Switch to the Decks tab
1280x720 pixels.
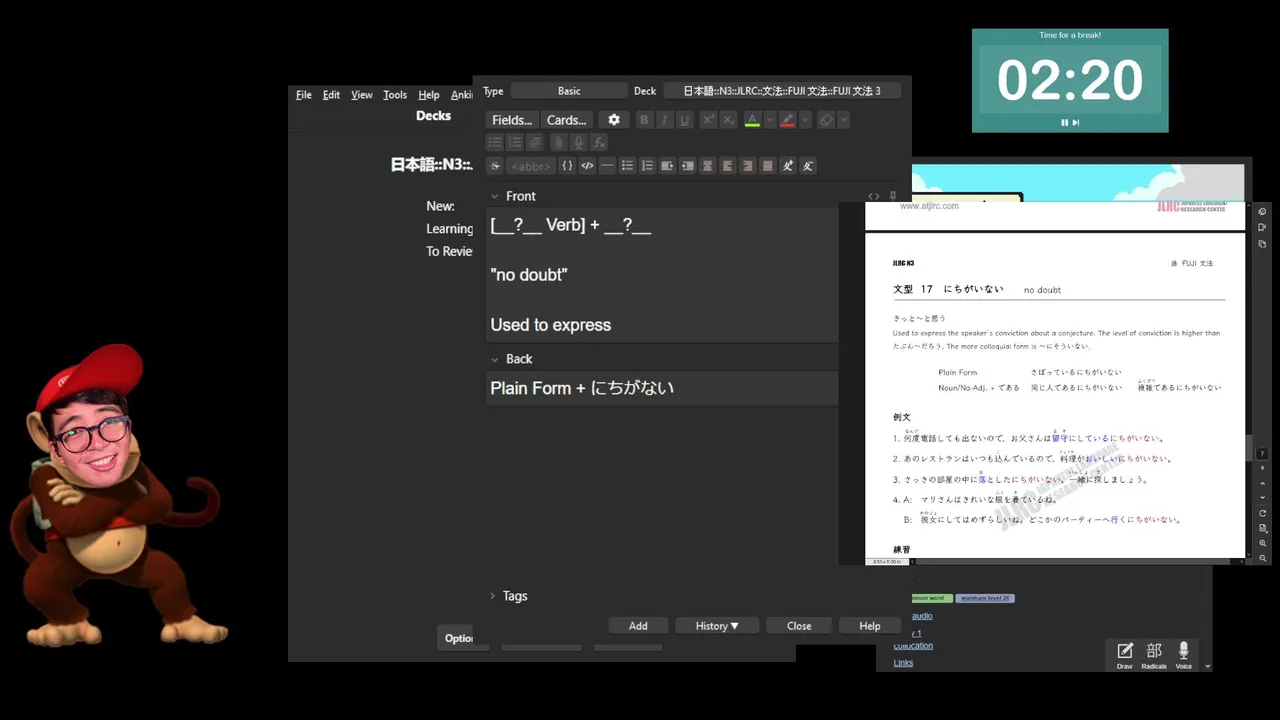pyautogui.click(x=434, y=116)
